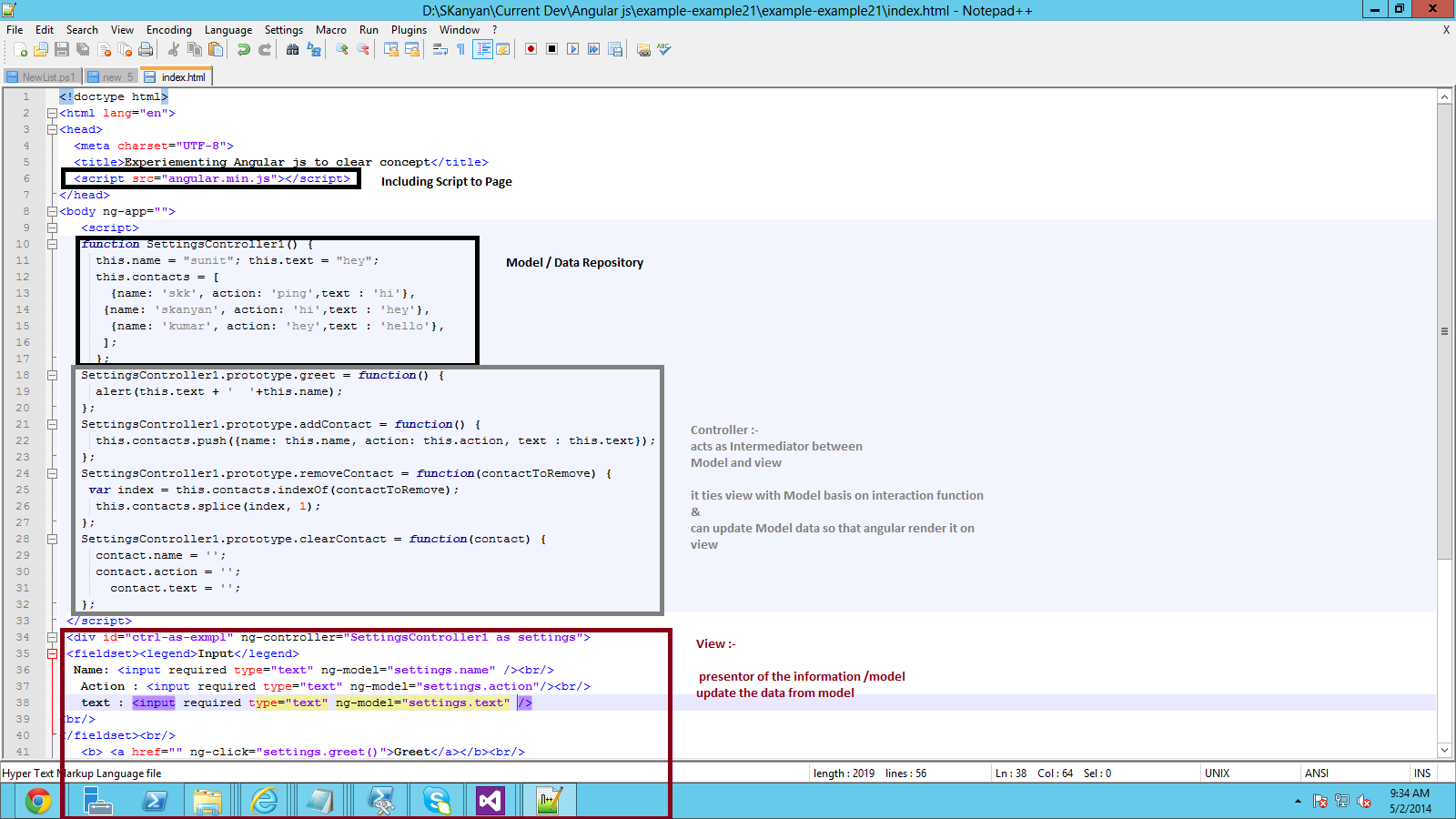
Task: Open the Run menu
Action: pos(369,30)
